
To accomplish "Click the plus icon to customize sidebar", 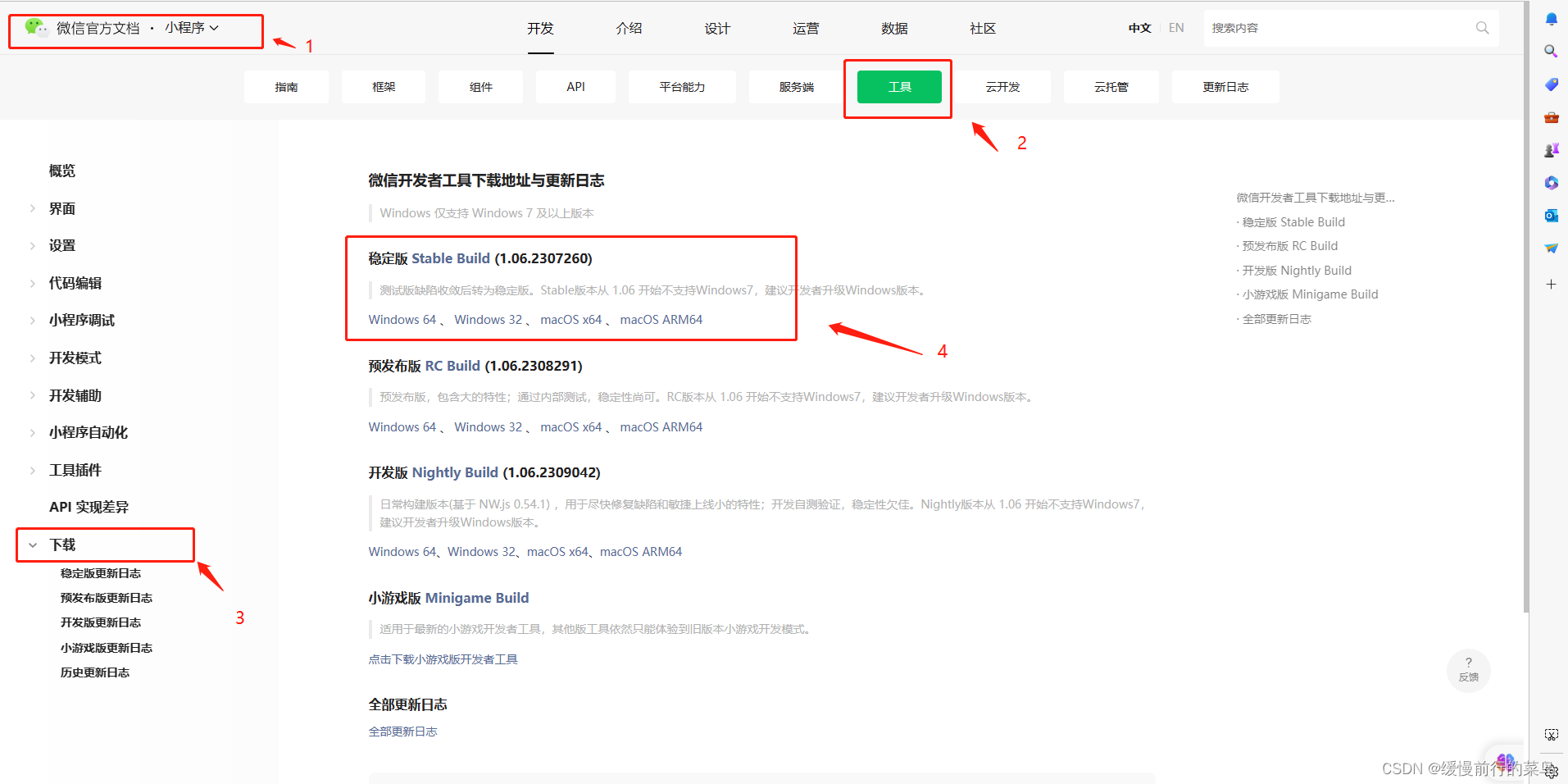I will point(1551,285).
